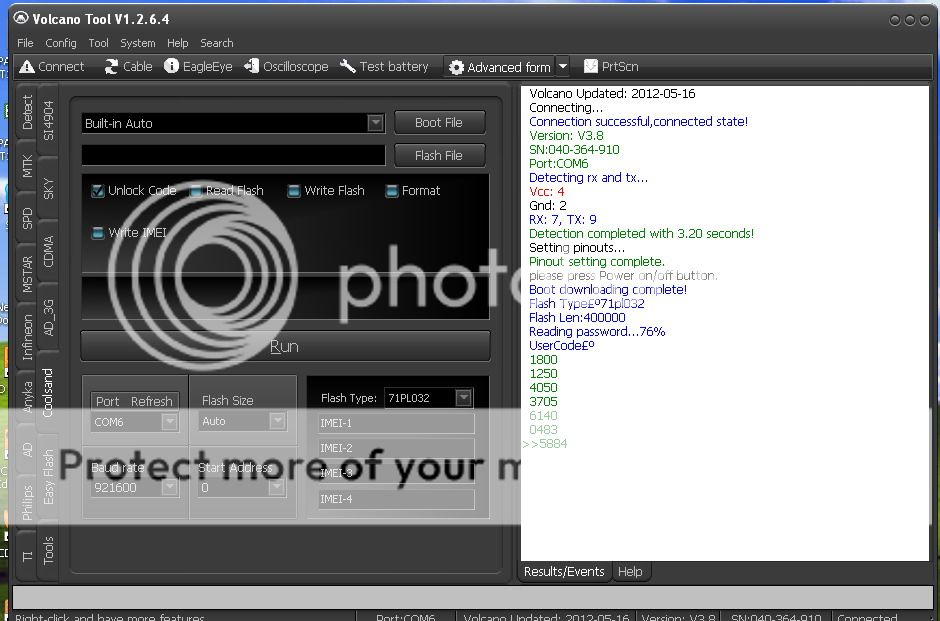Click the IMEI-2 input field
This screenshot has height=621, width=940.
396,448
